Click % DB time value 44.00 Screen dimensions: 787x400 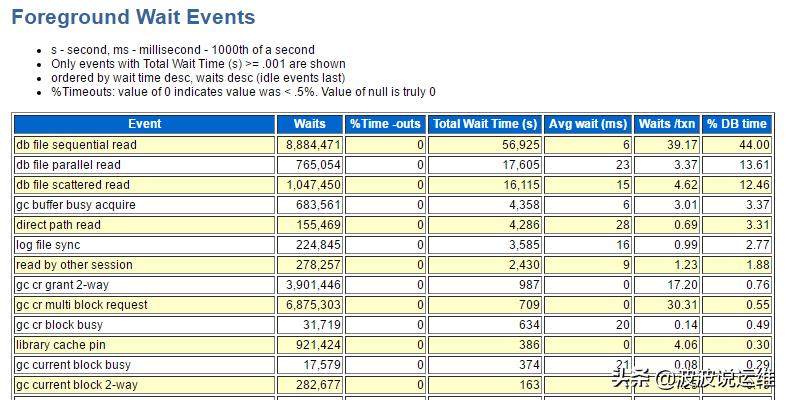tap(754, 145)
